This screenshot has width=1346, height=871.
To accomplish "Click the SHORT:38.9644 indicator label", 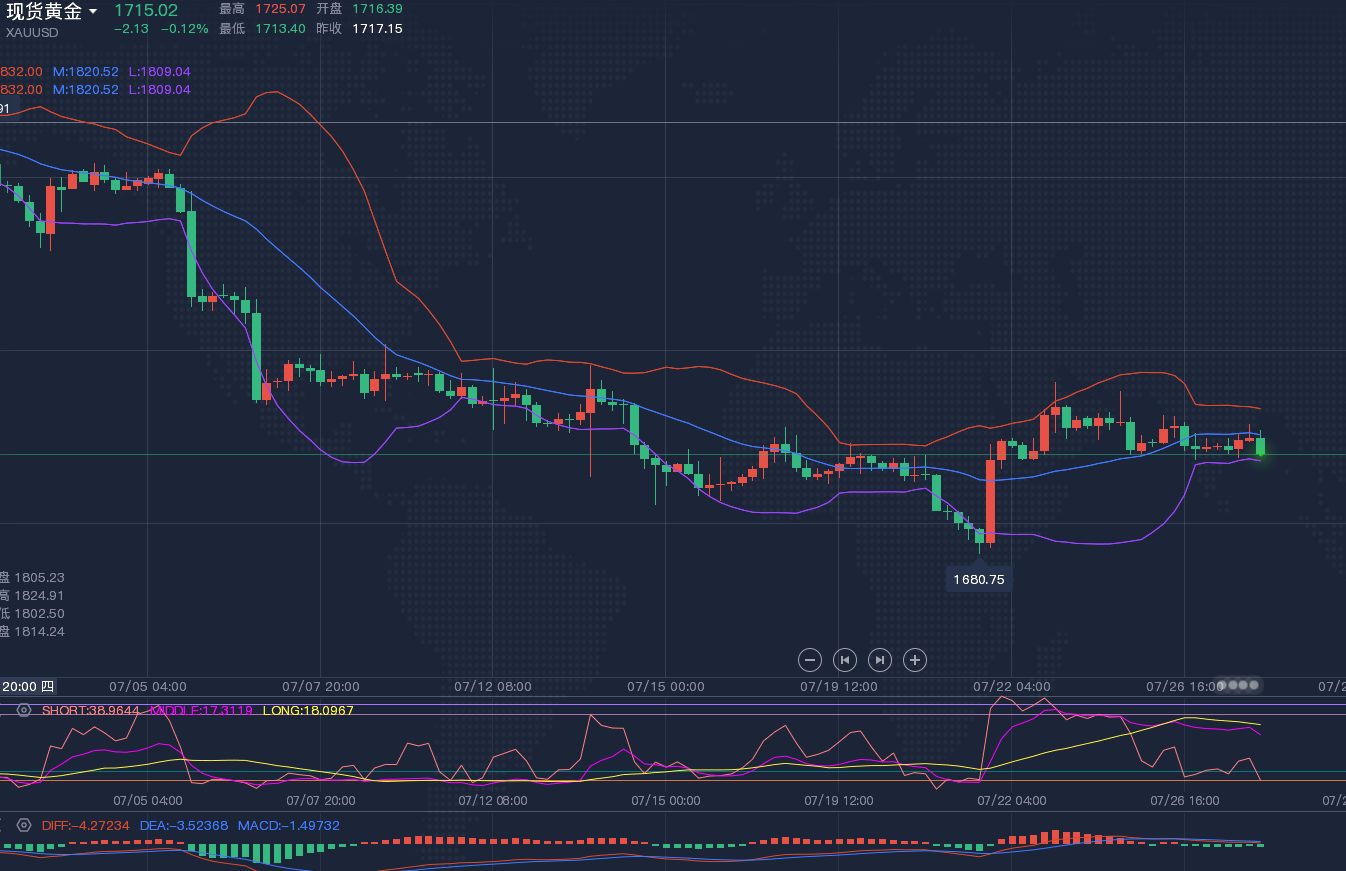I will pos(91,710).
